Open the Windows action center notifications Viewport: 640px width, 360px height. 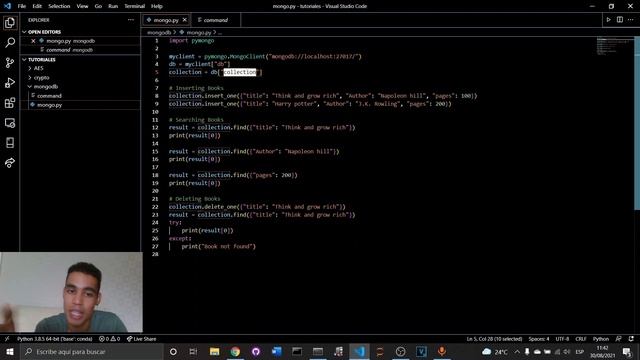pyautogui.click(x=627, y=351)
